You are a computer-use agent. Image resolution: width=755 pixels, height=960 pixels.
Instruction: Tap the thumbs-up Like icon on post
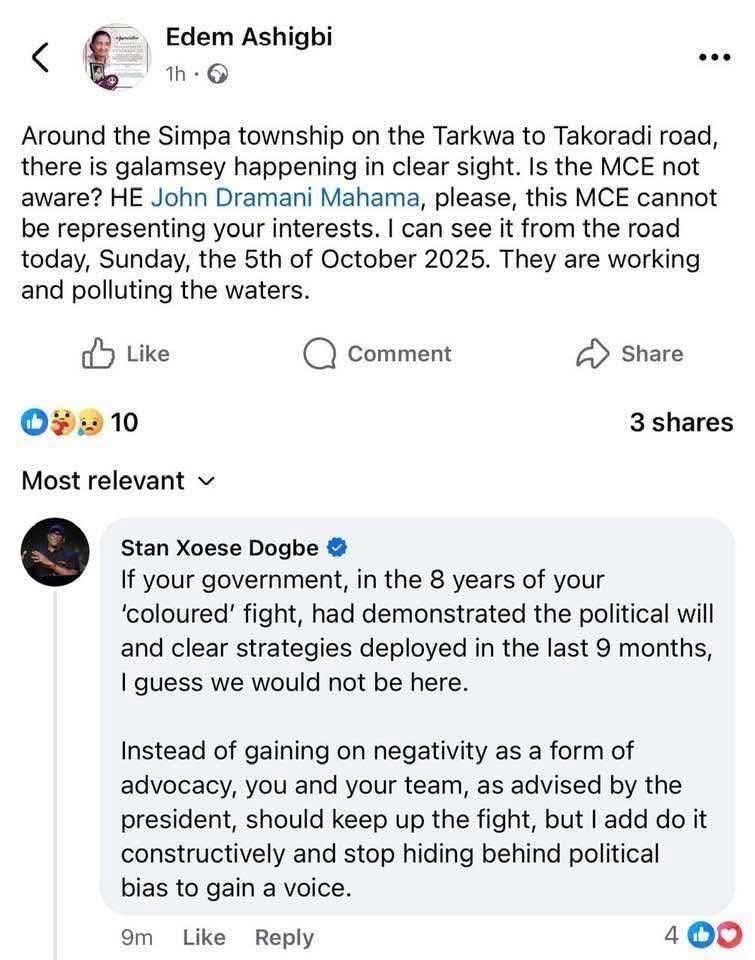coord(97,353)
